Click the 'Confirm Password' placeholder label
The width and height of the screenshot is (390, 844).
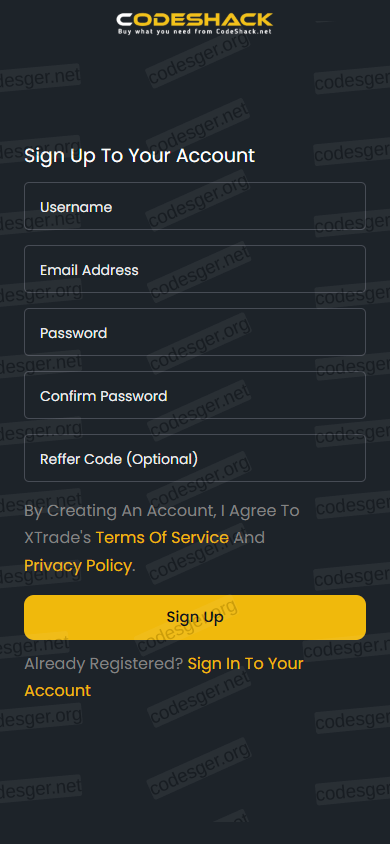tap(104, 396)
